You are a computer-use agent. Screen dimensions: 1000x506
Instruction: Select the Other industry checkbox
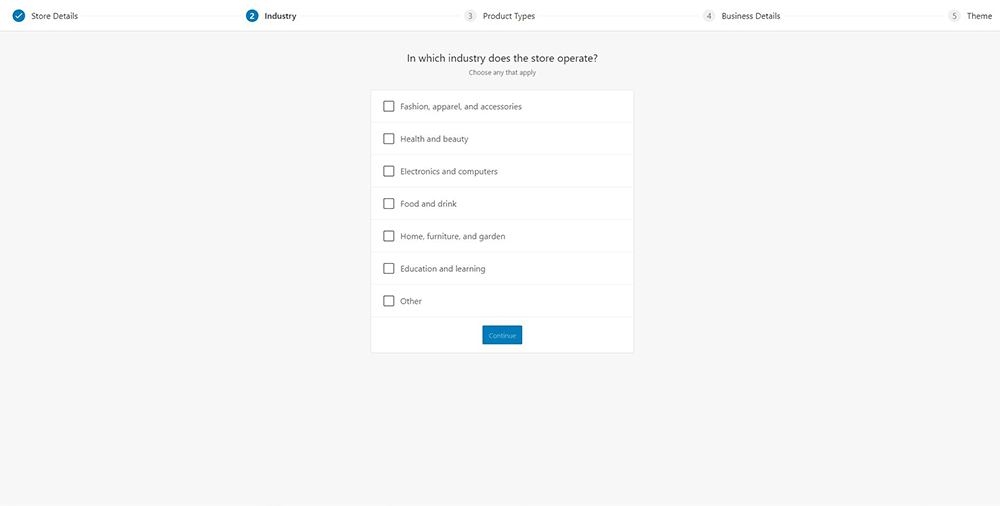[389, 301]
